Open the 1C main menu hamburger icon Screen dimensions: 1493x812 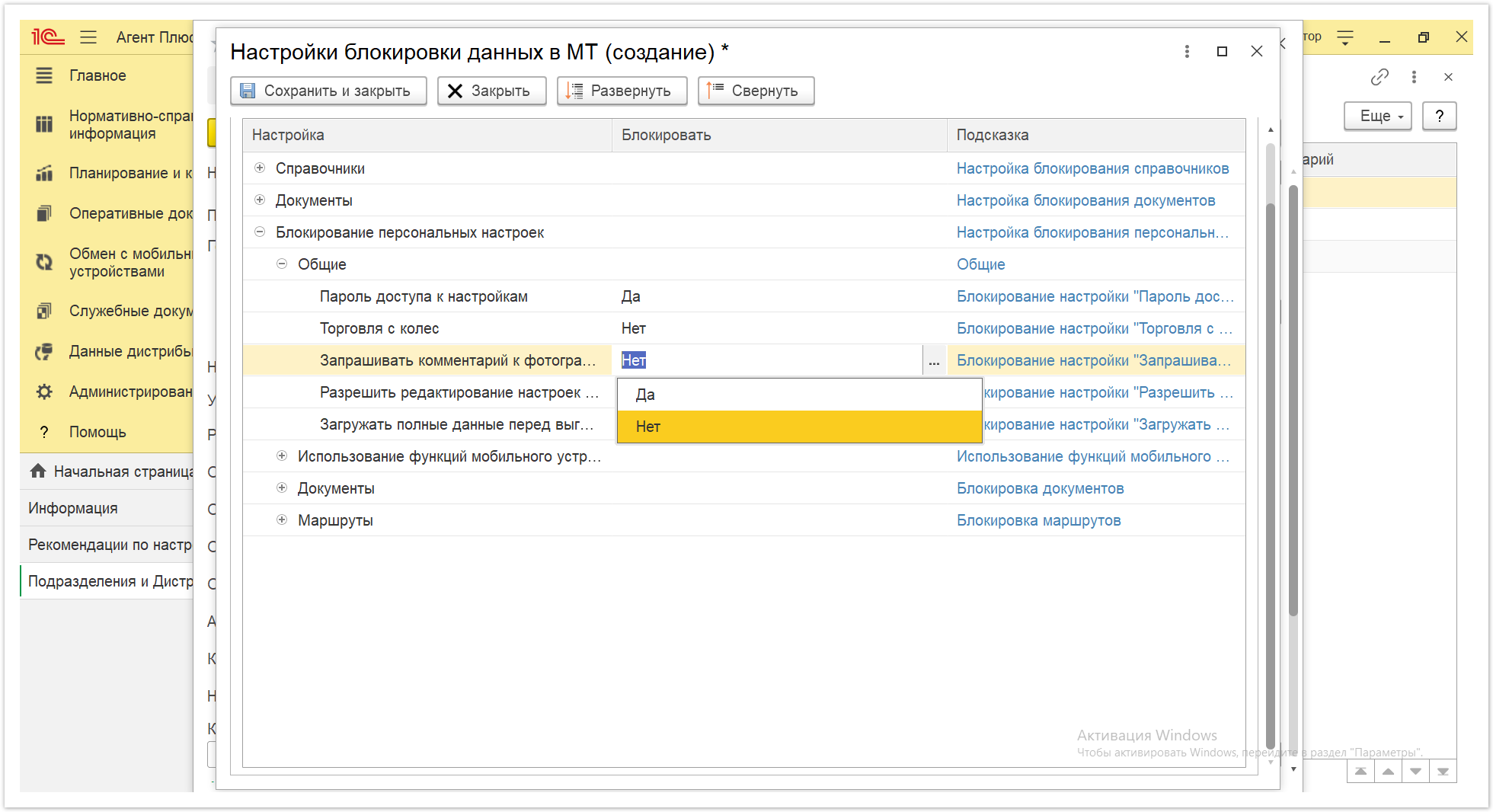88,37
